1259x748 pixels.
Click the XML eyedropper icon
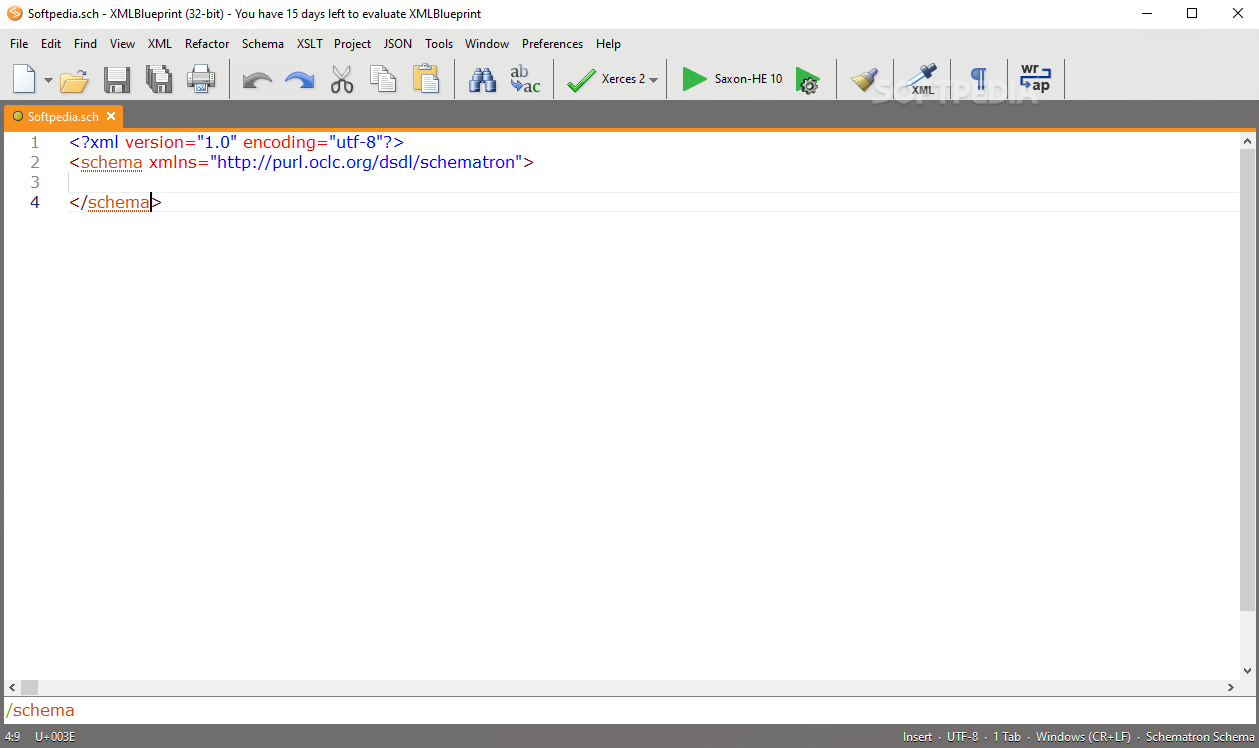(x=921, y=80)
